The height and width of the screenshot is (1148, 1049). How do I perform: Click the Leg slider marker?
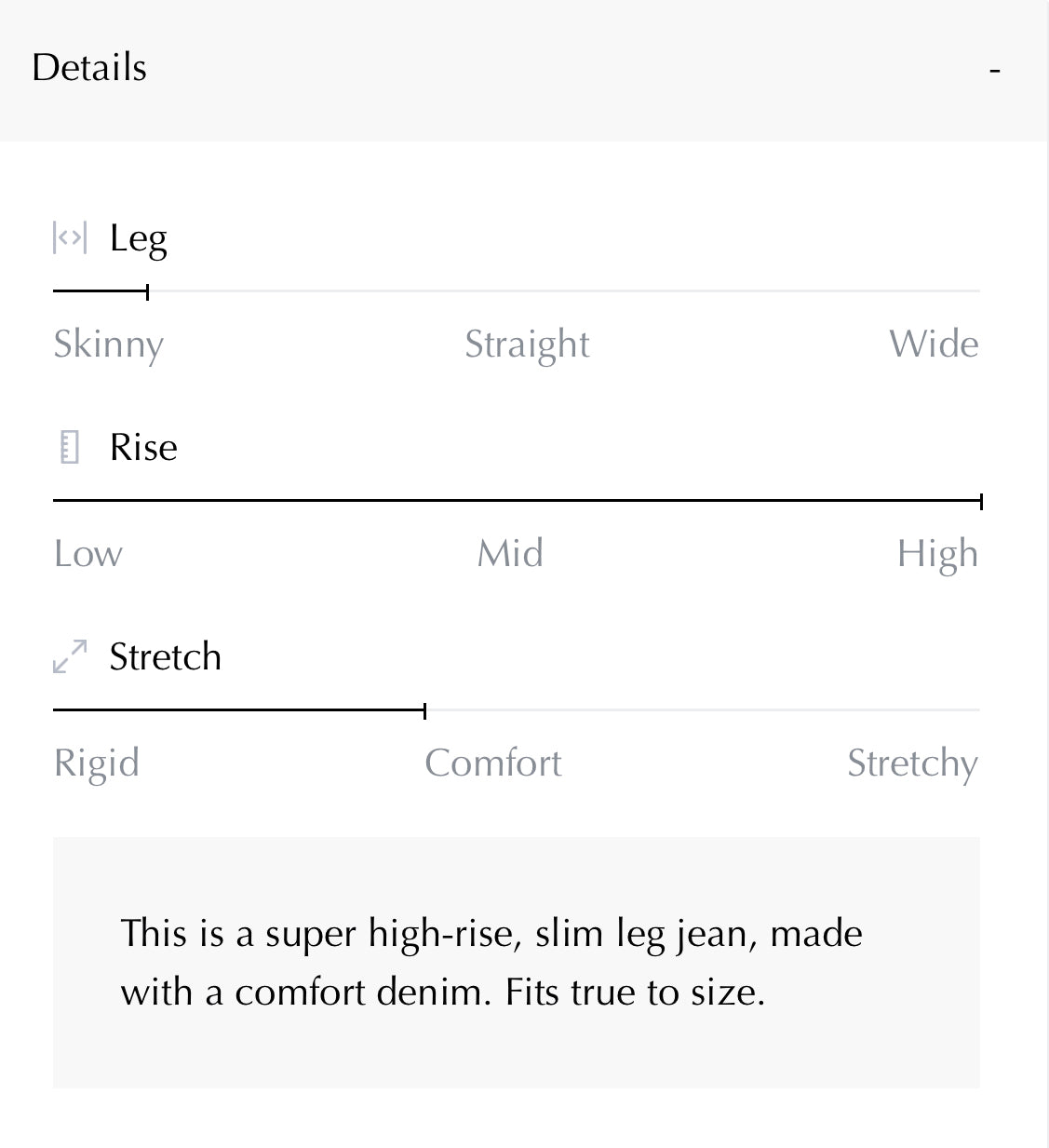(x=148, y=291)
